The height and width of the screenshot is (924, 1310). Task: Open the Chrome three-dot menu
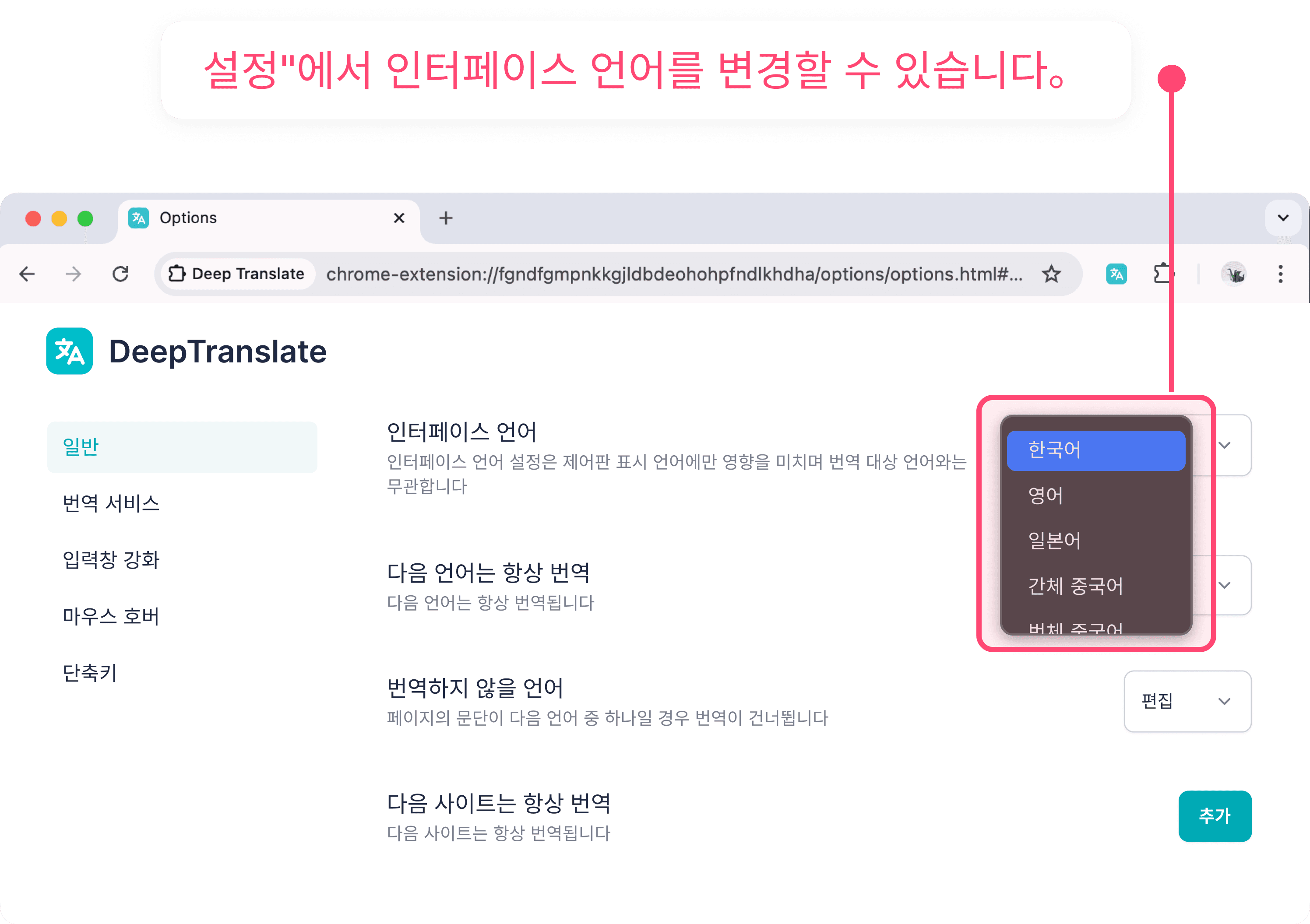1281,274
